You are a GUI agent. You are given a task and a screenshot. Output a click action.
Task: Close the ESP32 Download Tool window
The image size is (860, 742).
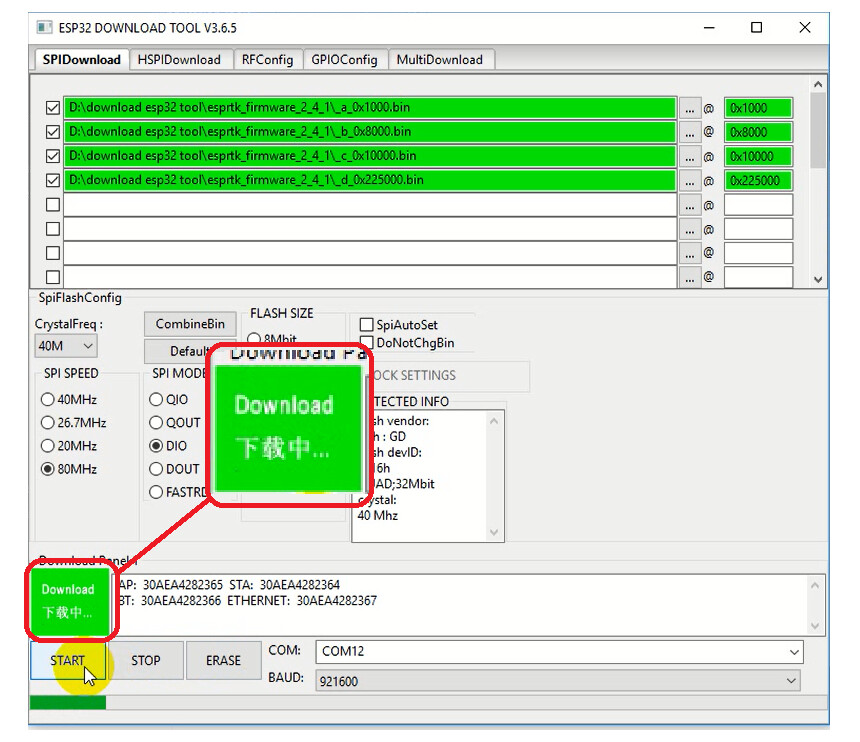tap(805, 27)
